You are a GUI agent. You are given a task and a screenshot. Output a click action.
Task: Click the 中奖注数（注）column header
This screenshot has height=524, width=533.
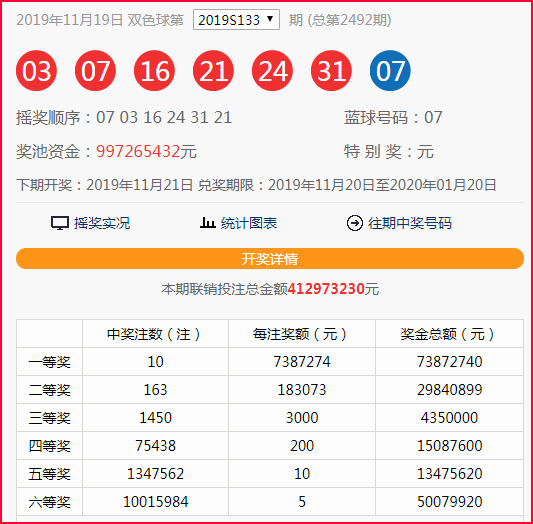[155, 334]
